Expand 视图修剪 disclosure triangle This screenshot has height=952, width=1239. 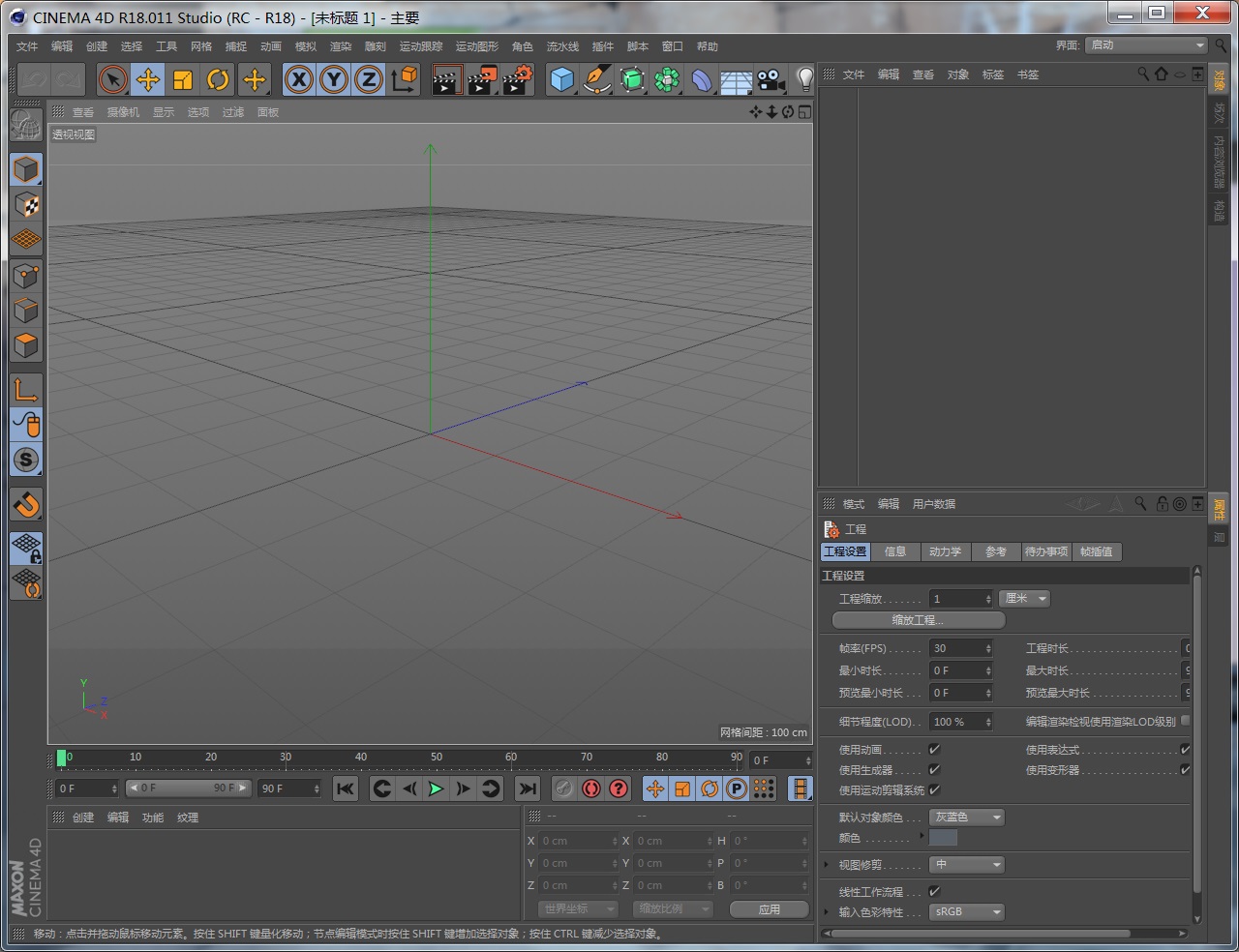(826, 864)
